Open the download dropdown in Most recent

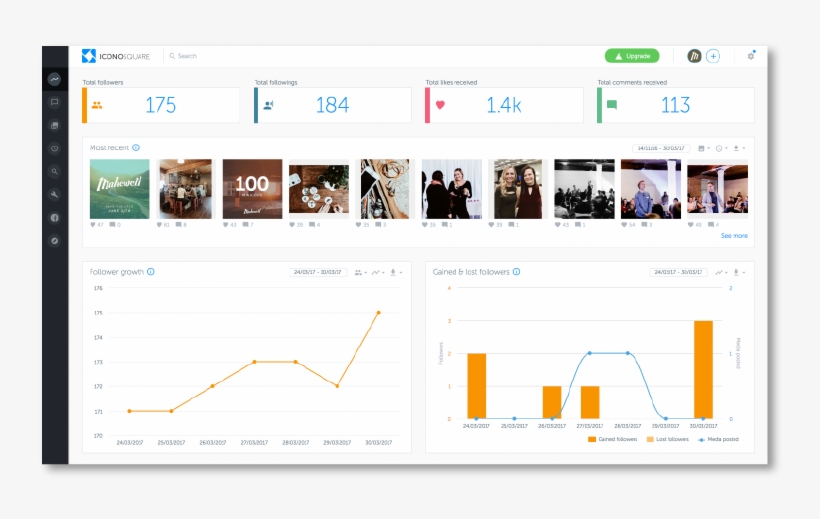tap(739, 148)
